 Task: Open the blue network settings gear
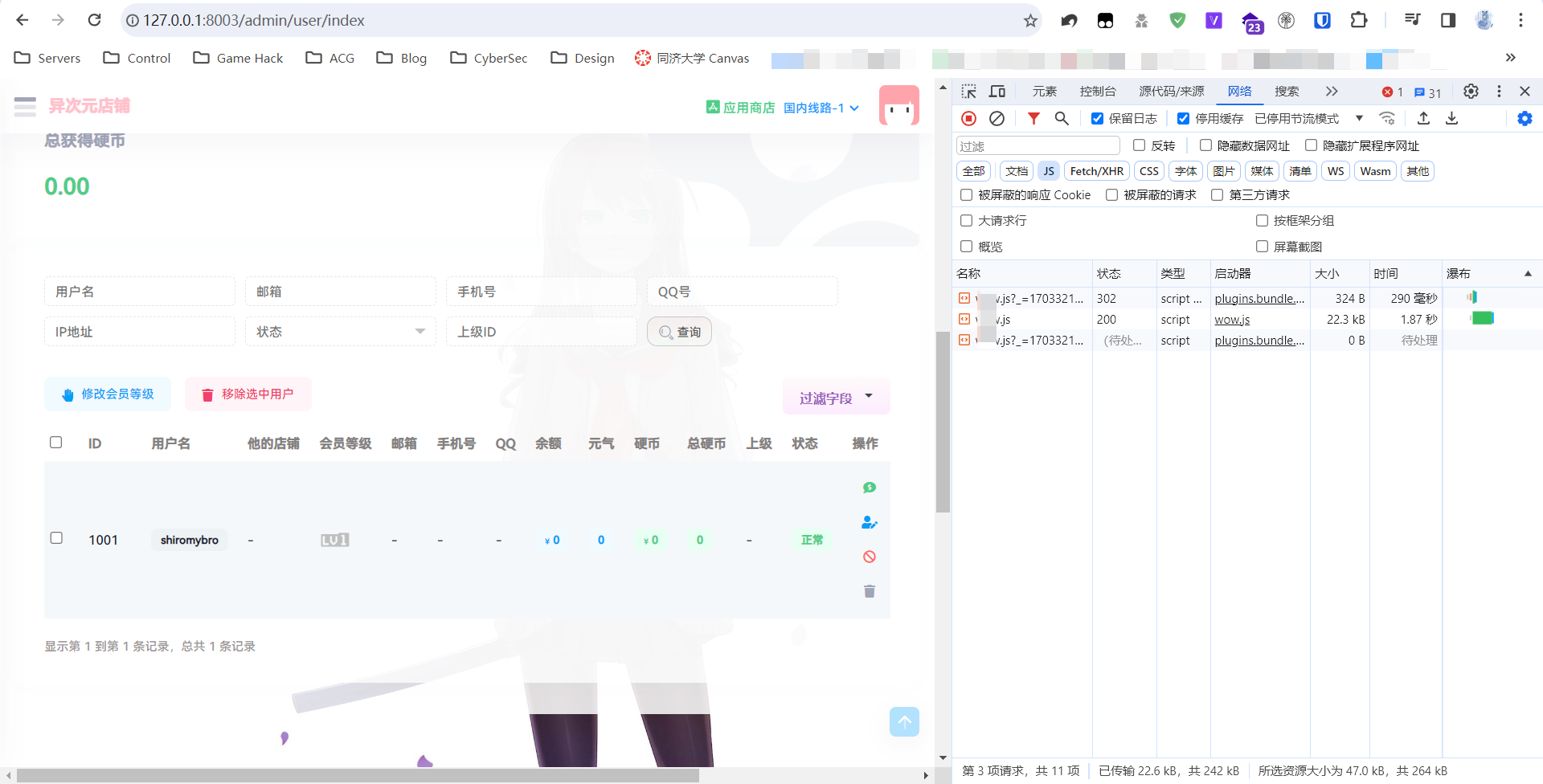(1525, 118)
